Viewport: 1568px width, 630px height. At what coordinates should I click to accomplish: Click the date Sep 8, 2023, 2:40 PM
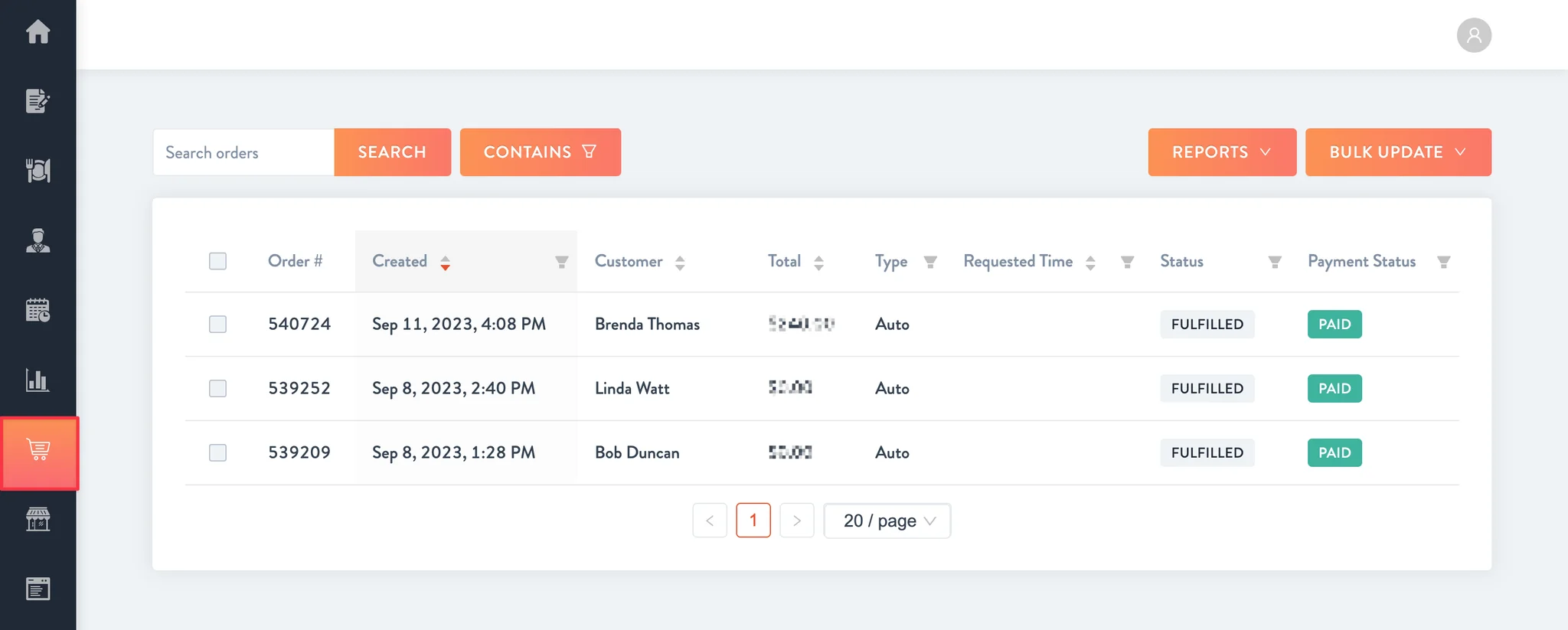coord(453,388)
